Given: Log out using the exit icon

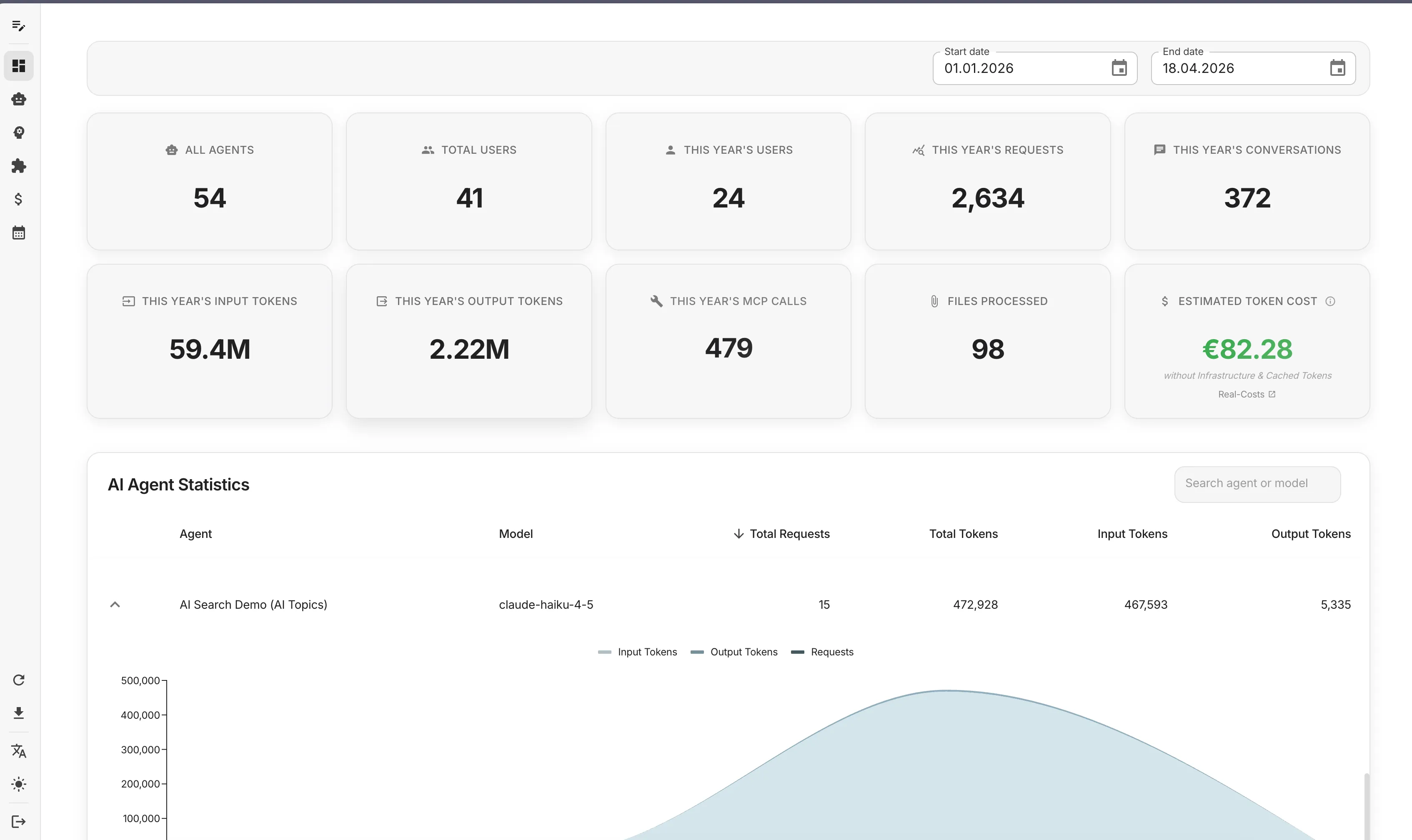Looking at the screenshot, I should [x=19, y=821].
